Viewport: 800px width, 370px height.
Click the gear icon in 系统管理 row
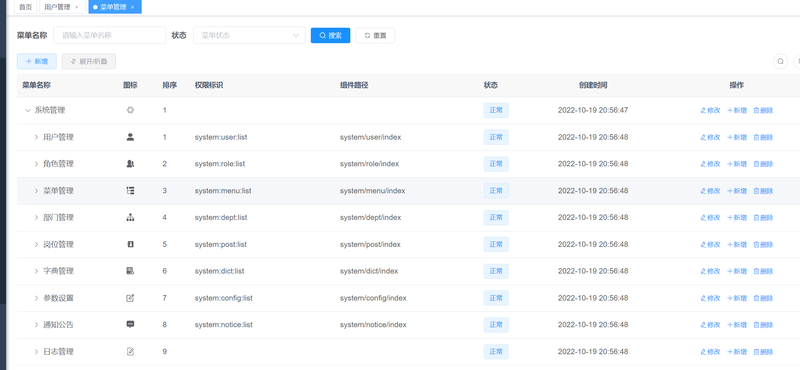pyautogui.click(x=130, y=110)
